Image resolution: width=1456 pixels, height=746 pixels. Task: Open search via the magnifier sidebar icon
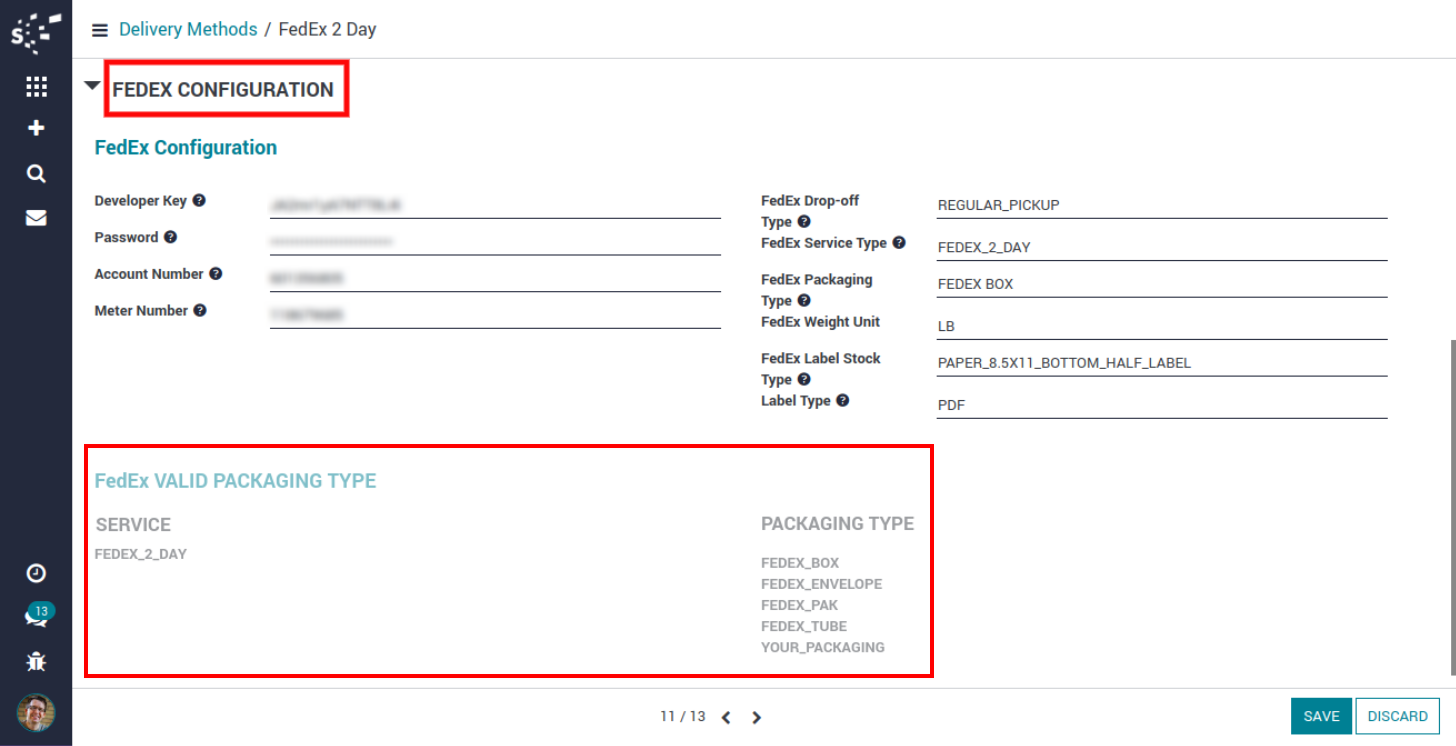[36, 174]
